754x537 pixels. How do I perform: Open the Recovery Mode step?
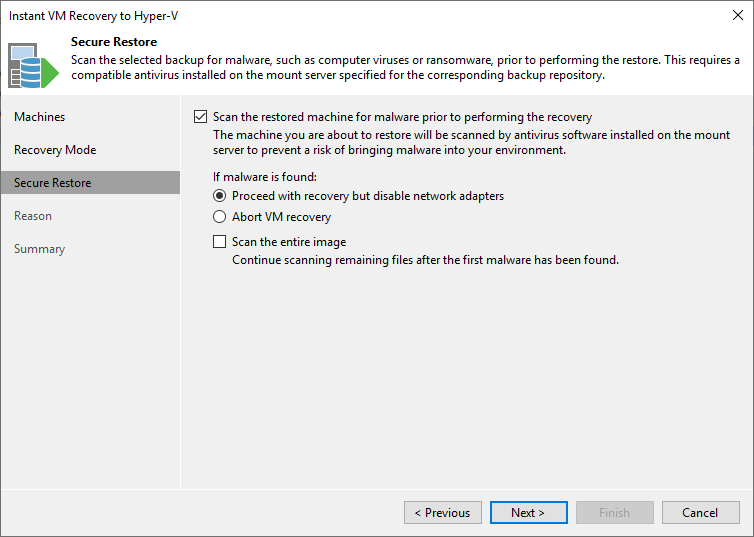point(55,150)
